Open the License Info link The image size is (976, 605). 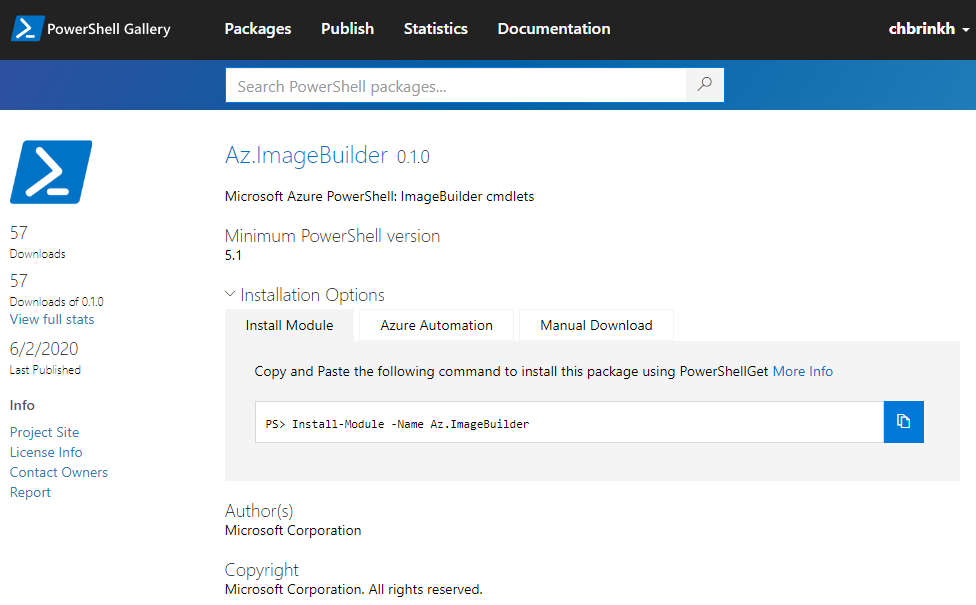(46, 452)
